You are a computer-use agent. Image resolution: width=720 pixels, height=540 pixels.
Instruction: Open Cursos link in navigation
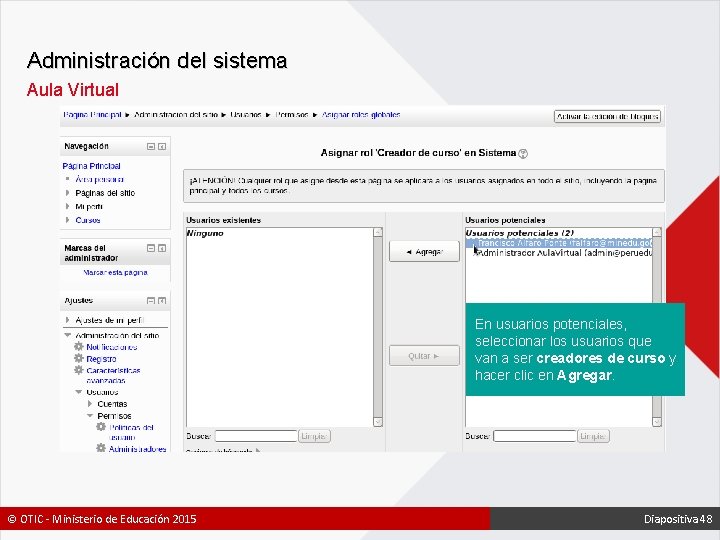88,220
